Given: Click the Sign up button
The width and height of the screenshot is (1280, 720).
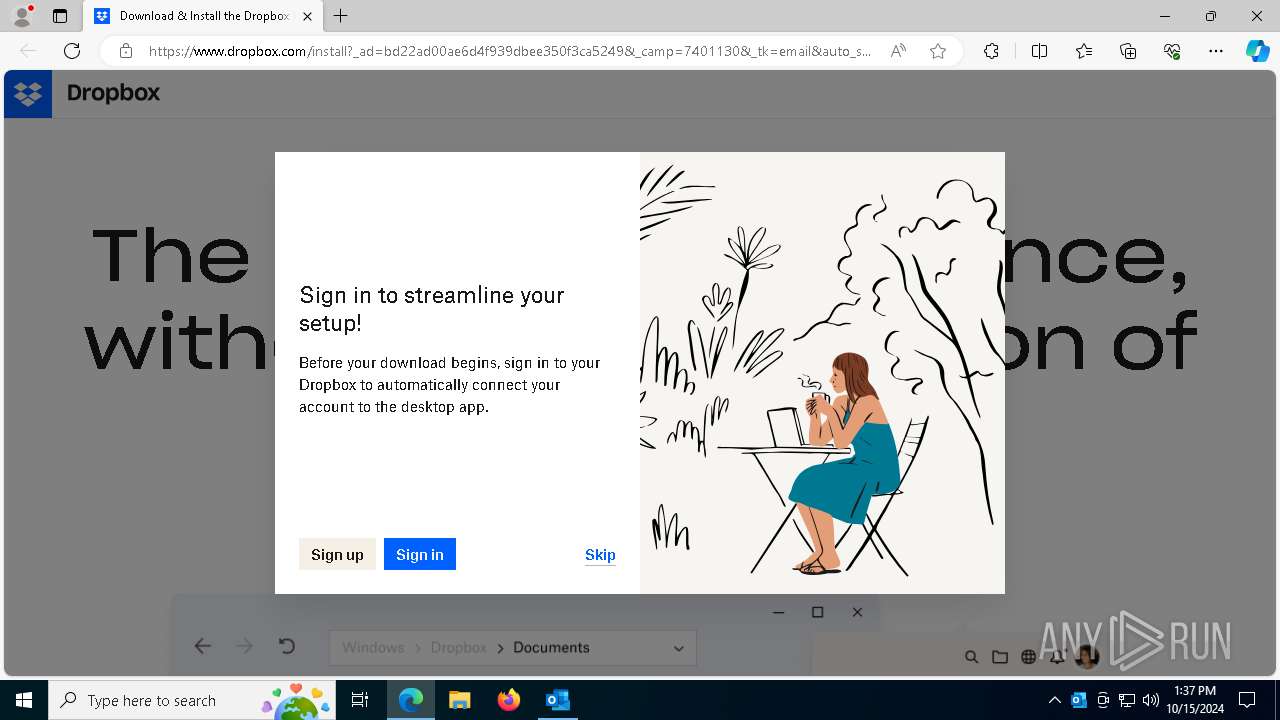Looking at the screenshot, I should click(337, 554).
